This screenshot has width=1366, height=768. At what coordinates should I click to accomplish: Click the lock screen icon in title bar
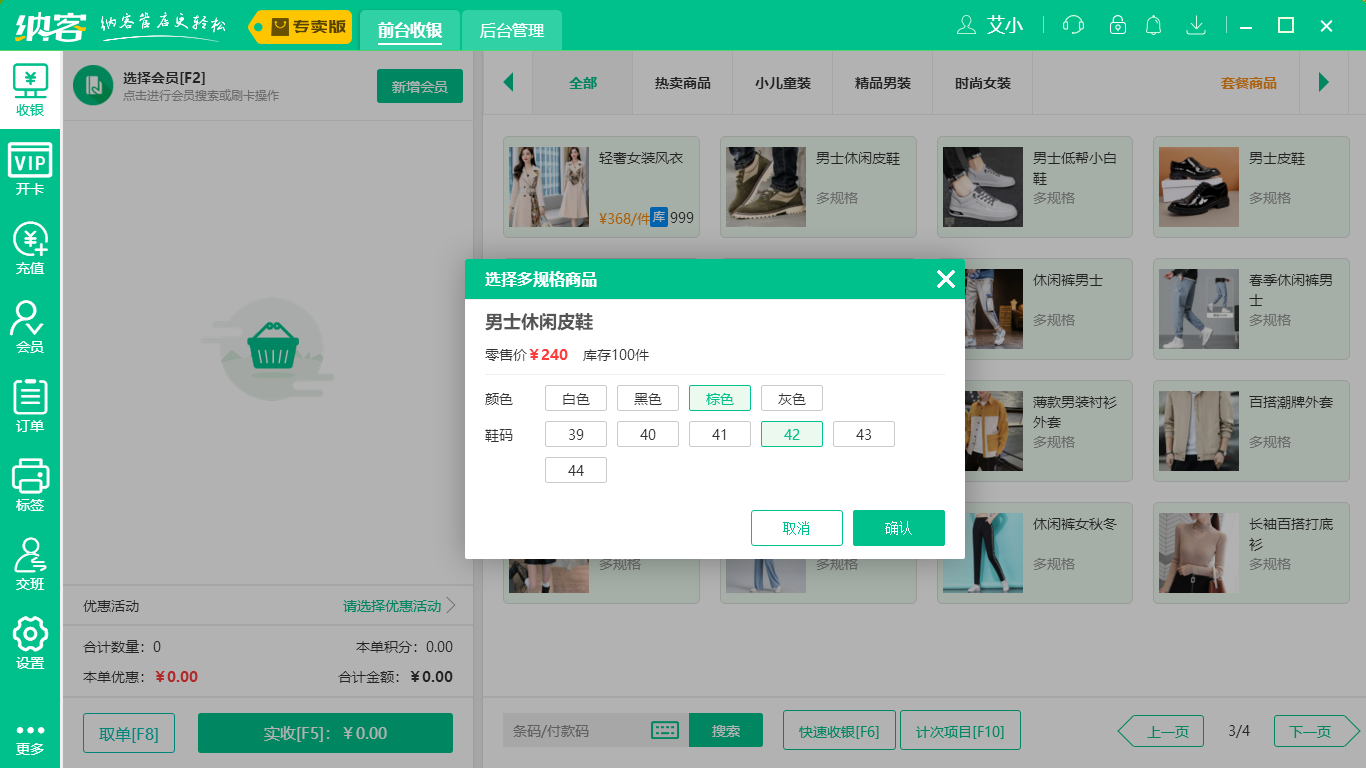(1117, 25)
